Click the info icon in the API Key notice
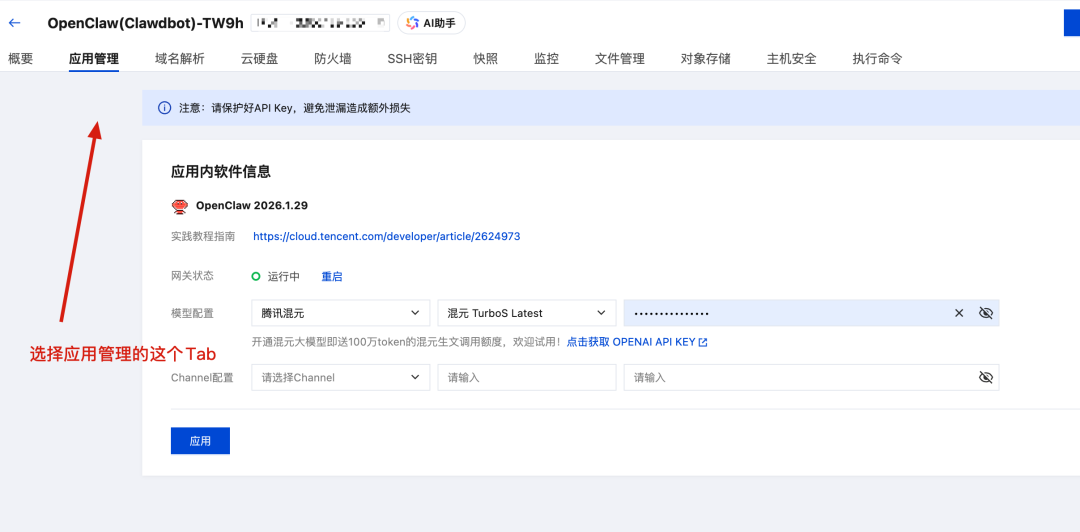The image size is (1080, 532). pyautogui.click(x=164, y=108)
